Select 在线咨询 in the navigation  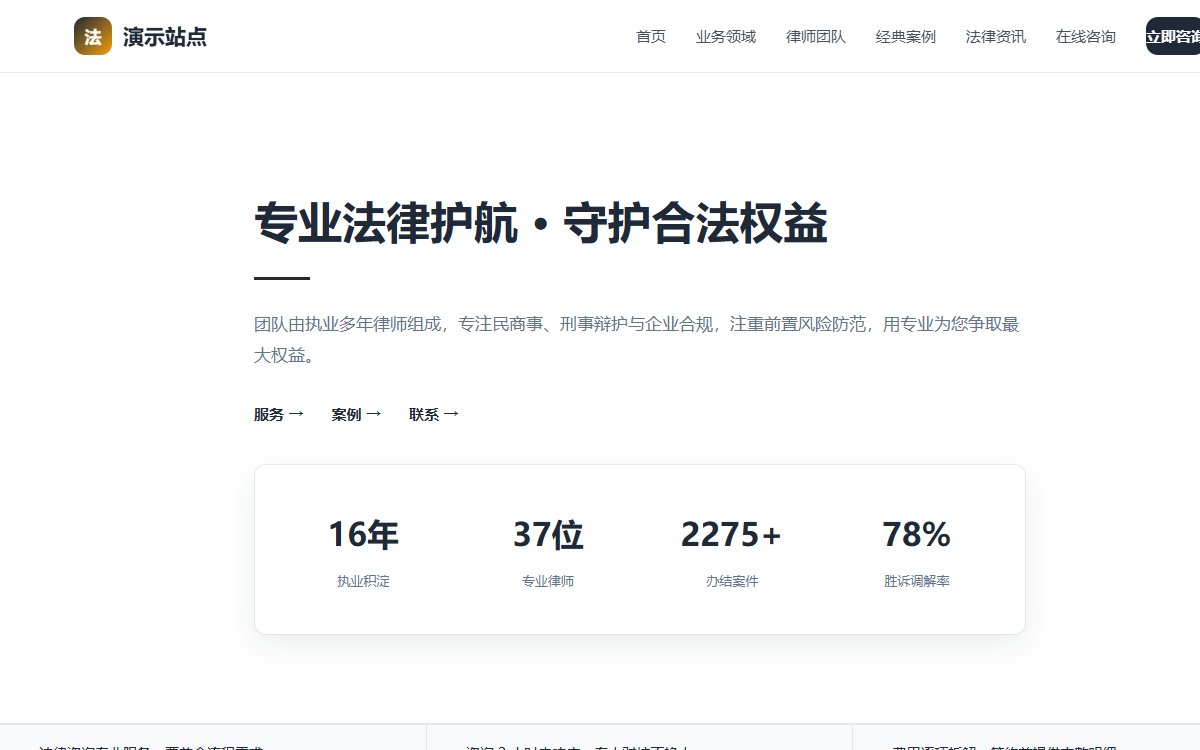[1086, 37]
